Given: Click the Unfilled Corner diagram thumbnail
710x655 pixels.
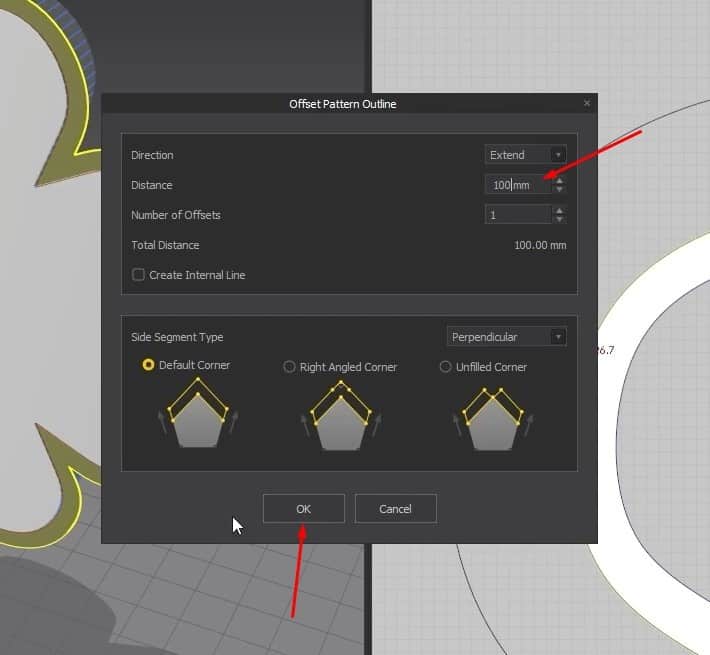Looking at the screenshot, I should click(x=493, y=418).
